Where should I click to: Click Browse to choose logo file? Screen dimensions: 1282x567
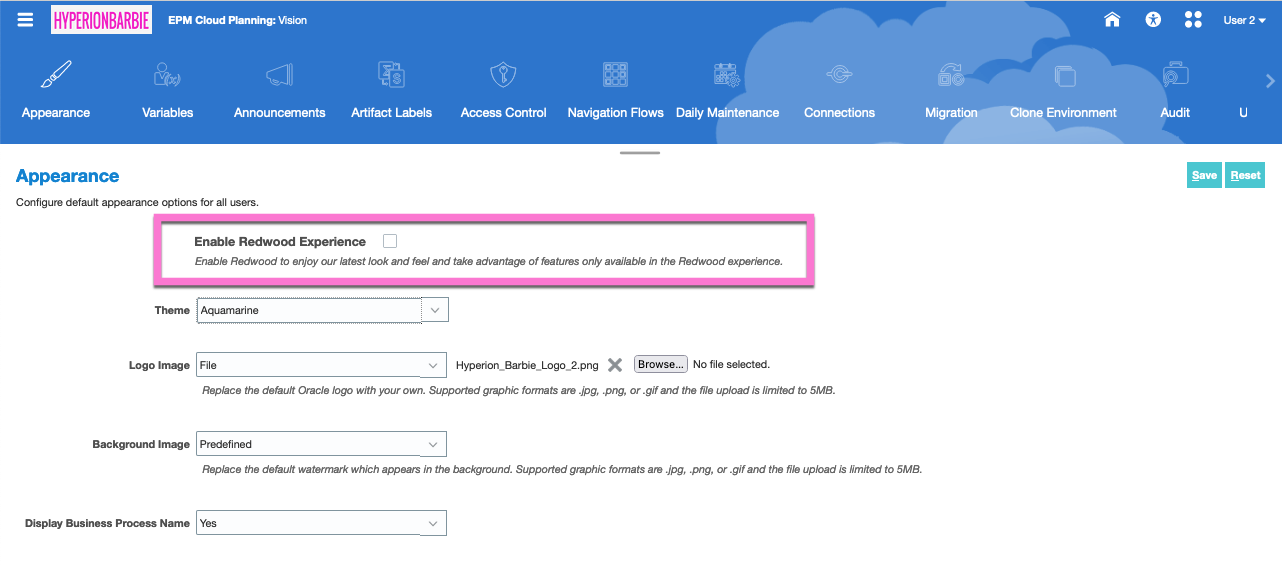click(660, 364)
